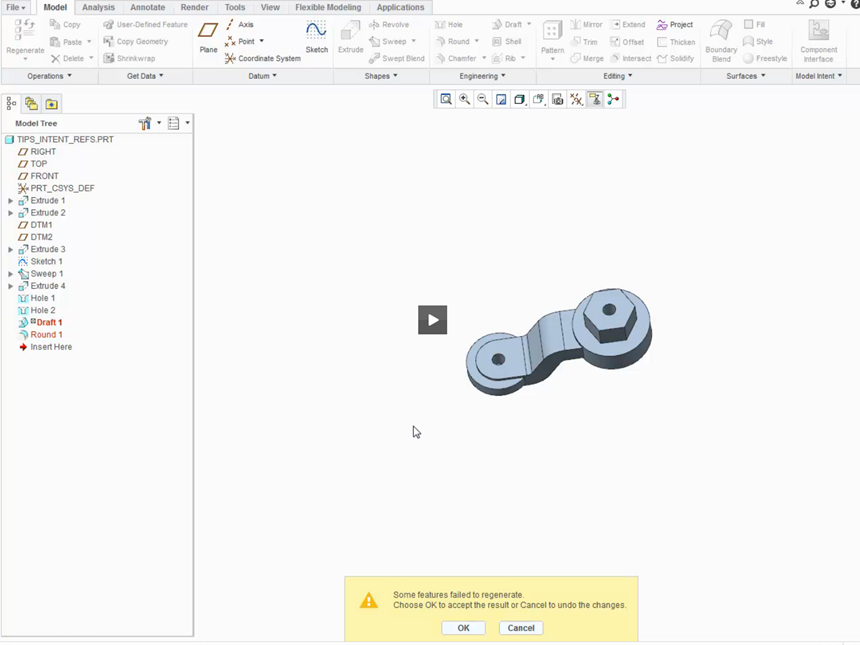Click the Repaint icon
The height and width of the screenshot is (645, 860).
tap(501, 99)
